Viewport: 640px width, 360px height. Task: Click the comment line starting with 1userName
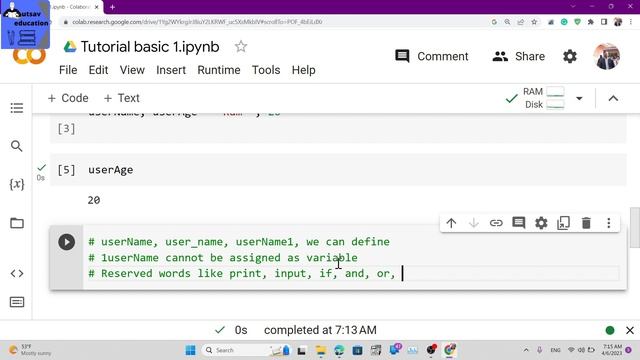(x=223, y=258)
